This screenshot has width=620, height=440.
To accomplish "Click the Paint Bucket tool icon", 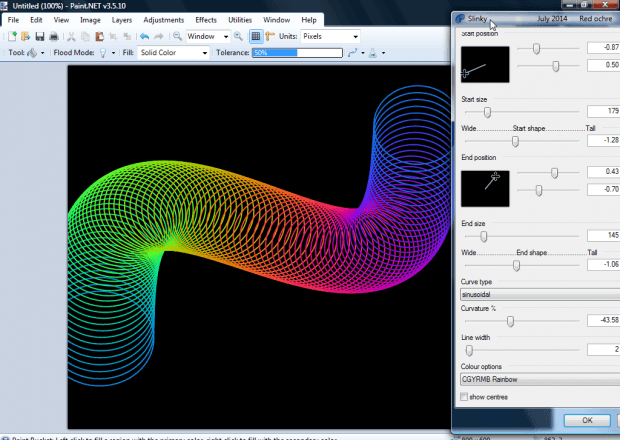I will pos(33,52).
